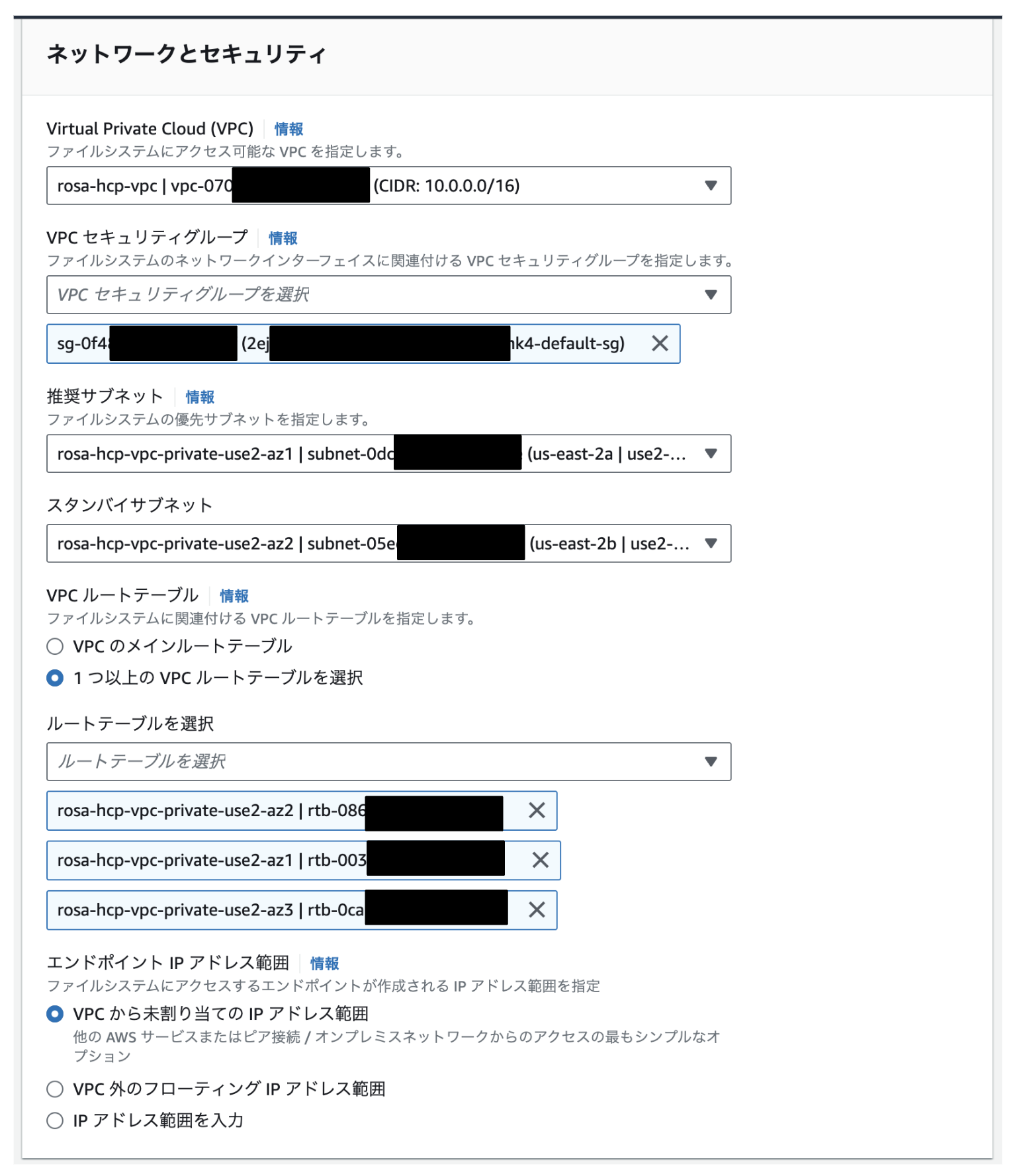Click the rosa-hcp-vpc-private-use2-az3 route table chip
The height and width of the screenshot is (1176, 1023).
302,910
